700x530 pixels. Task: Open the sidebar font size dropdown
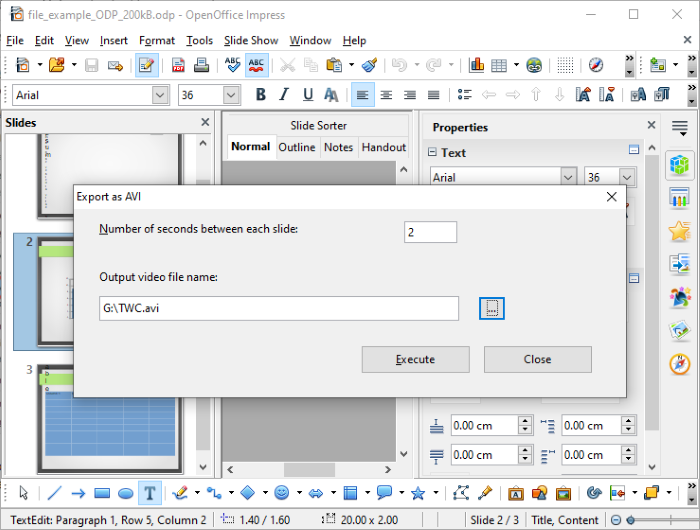[627, 177]
